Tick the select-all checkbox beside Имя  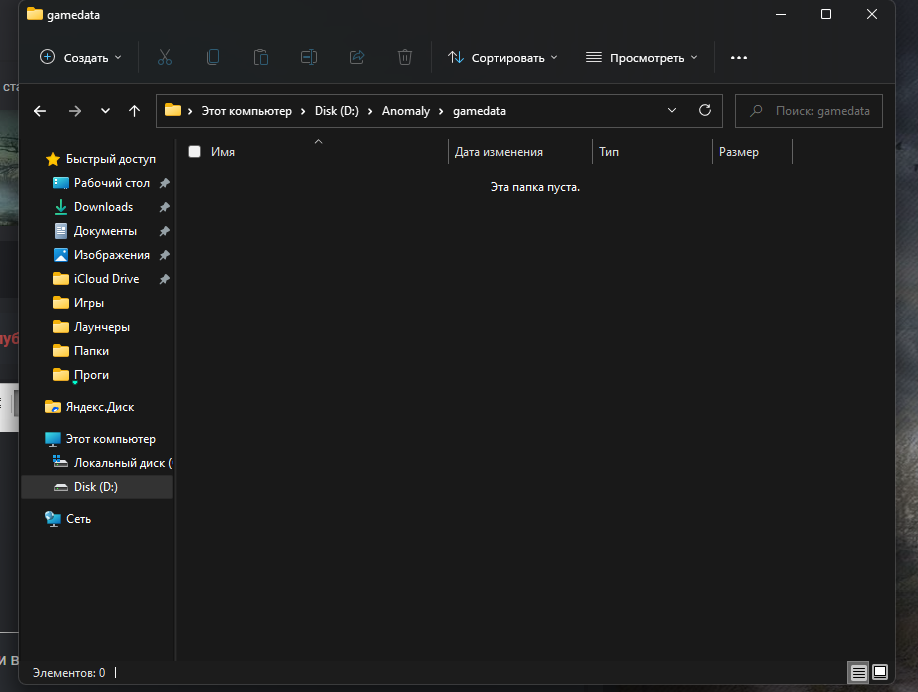click(x=195, y=152)
